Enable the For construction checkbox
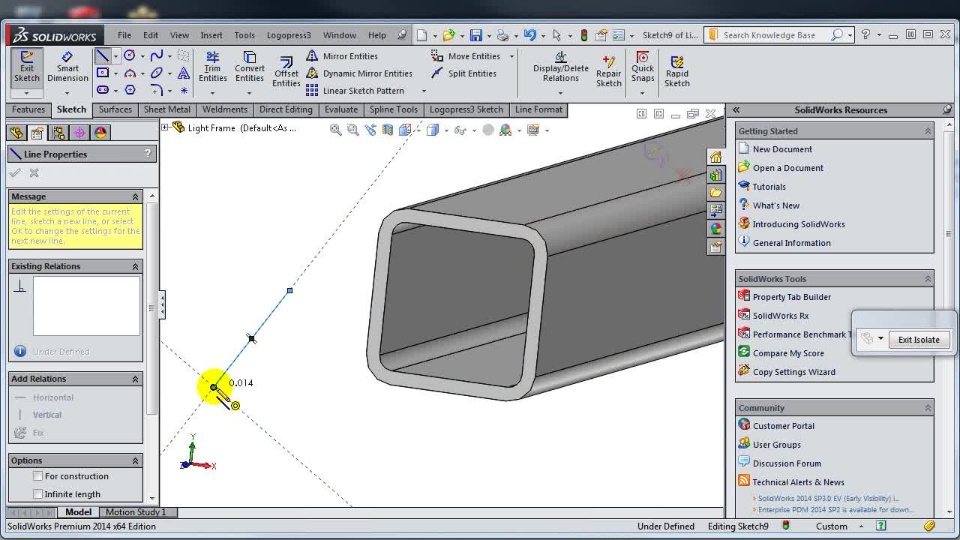The width and height of the screenshot is (960, 540). click(38, 476)
